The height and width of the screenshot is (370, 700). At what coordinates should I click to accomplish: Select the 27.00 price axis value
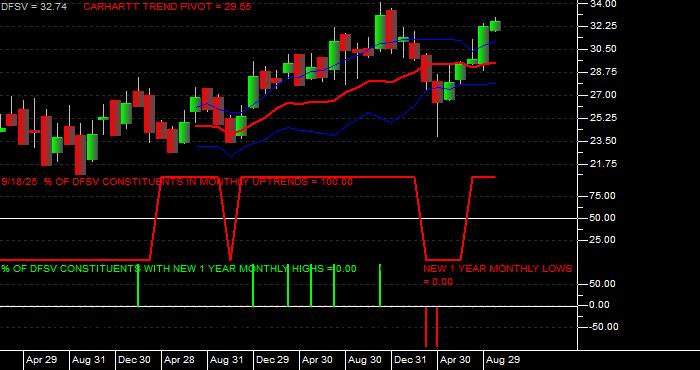click(x=603, y=95)
